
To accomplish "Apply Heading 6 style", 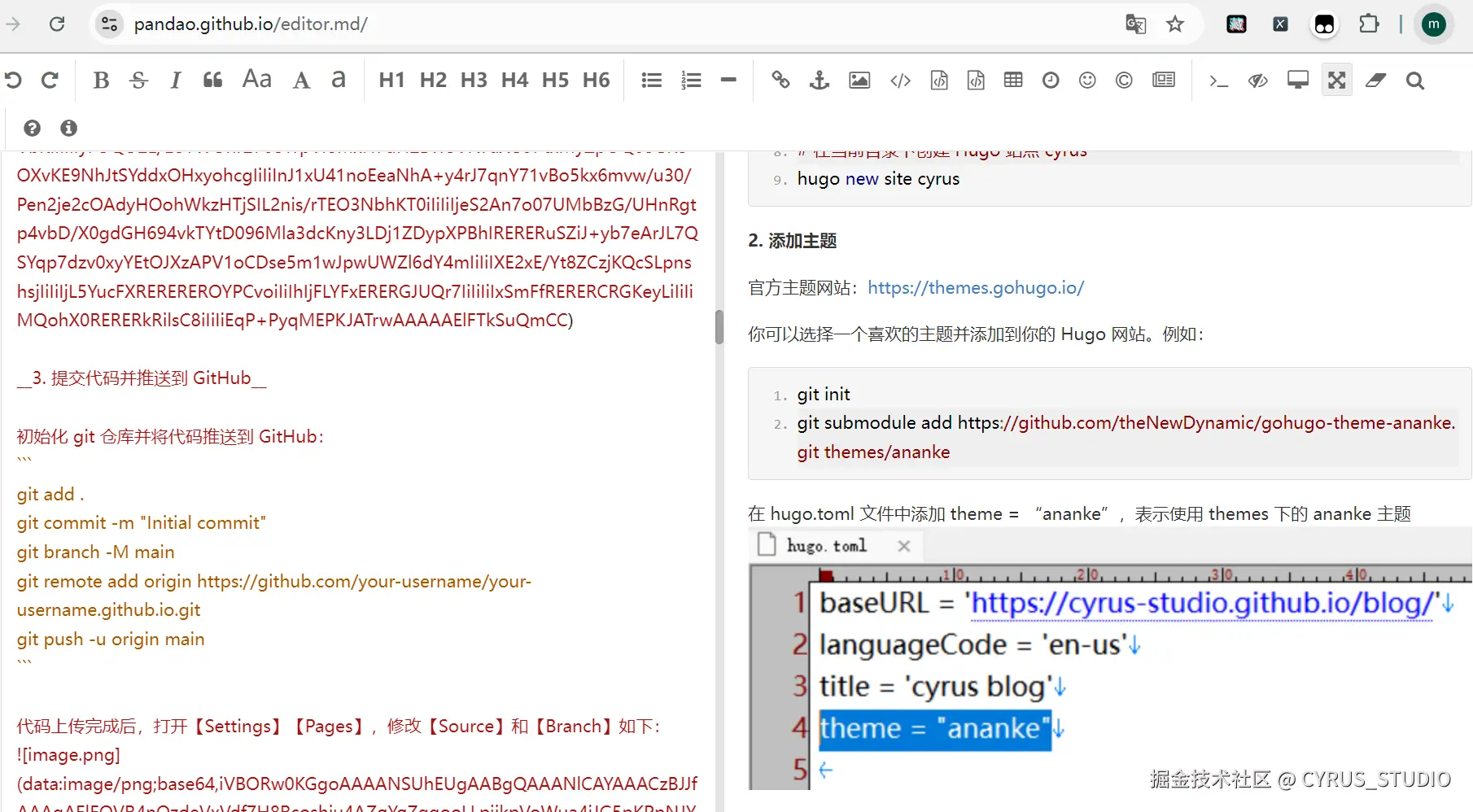I will point(596,80).
